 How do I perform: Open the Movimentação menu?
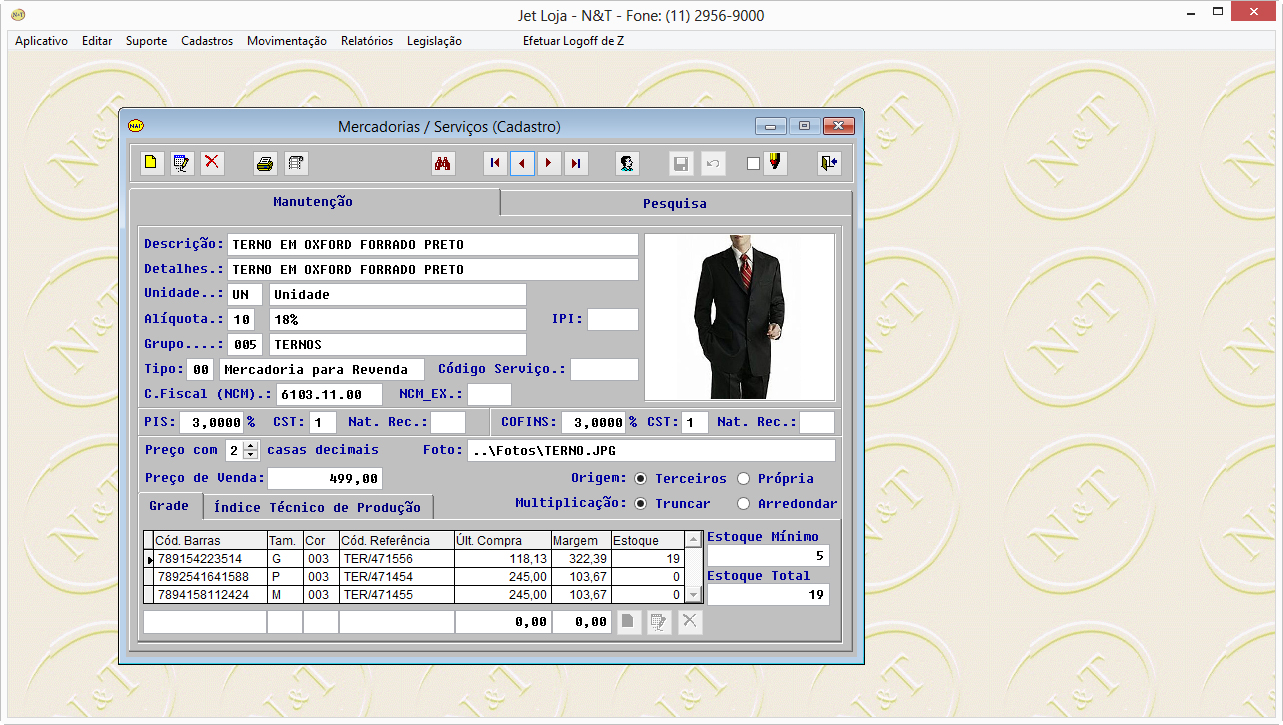[287, 41]
